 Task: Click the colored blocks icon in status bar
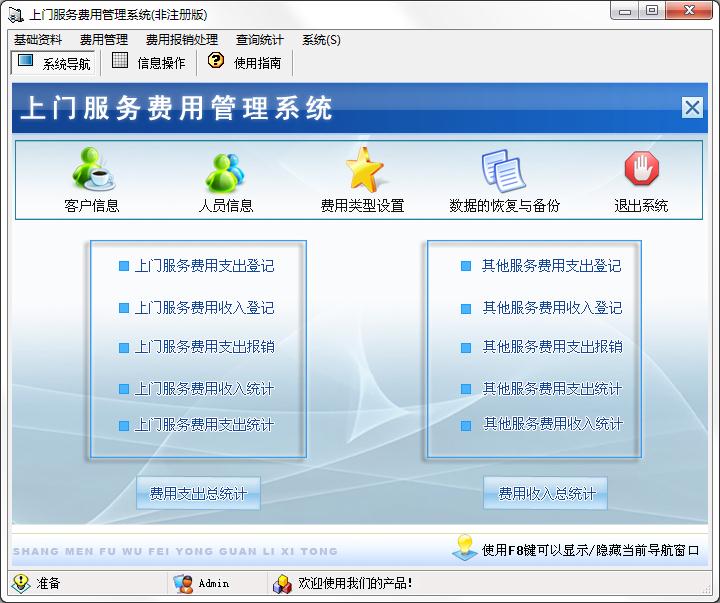(x=282, y=584)
